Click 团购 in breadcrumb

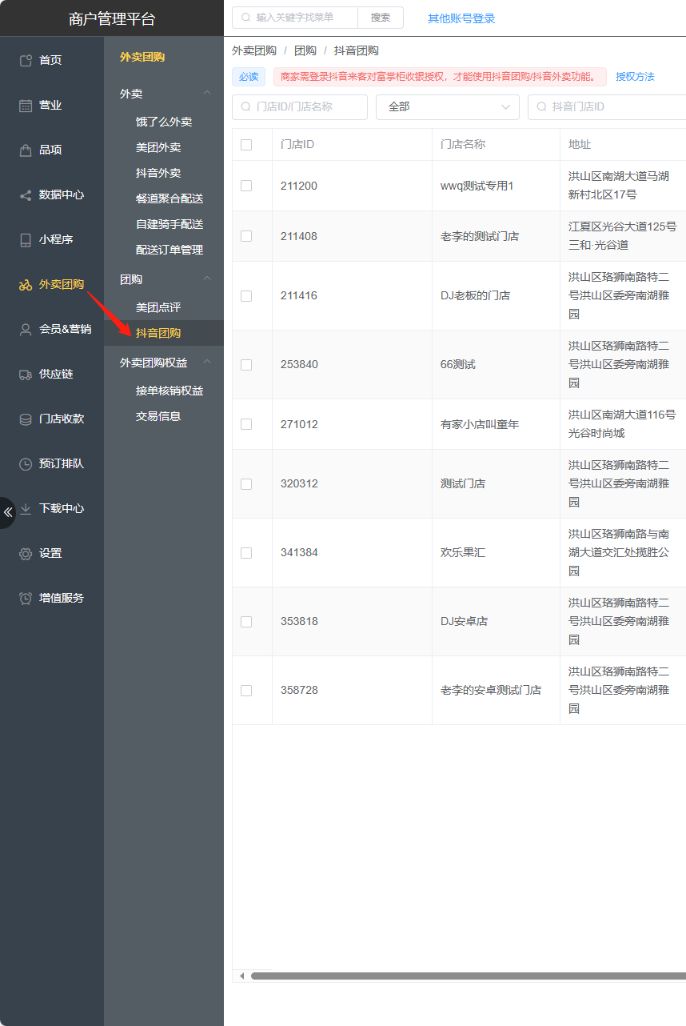pos(305,50)
